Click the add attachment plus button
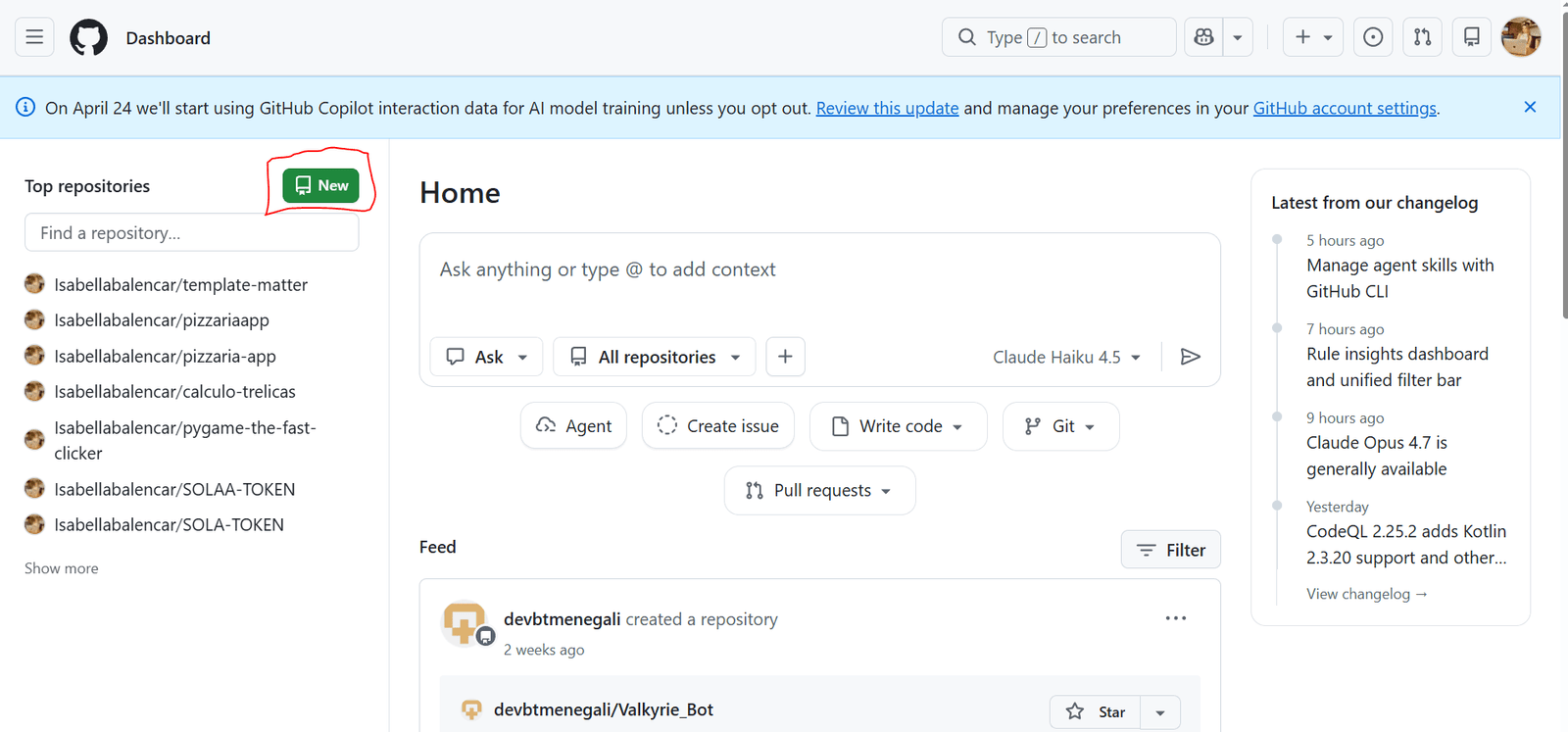The width and height of the screenshot is (1568, 732). point(785,357)
